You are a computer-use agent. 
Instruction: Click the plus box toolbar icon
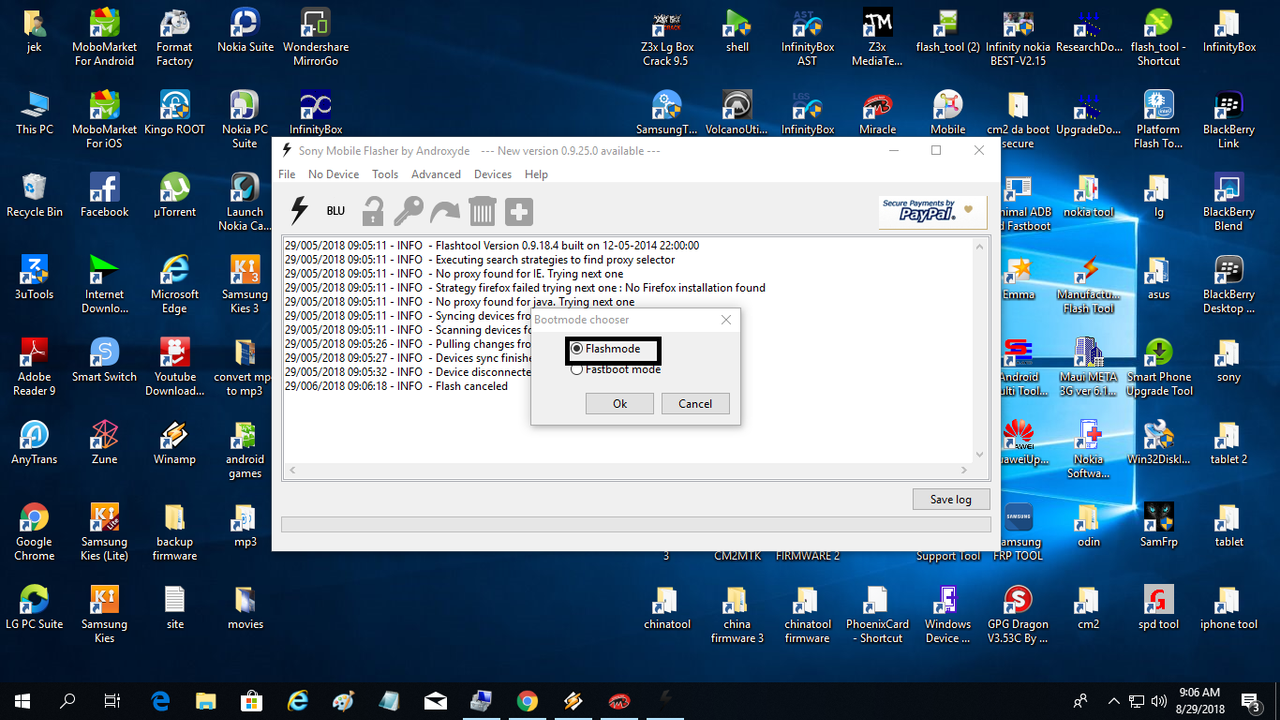click(x=519, y=211)
